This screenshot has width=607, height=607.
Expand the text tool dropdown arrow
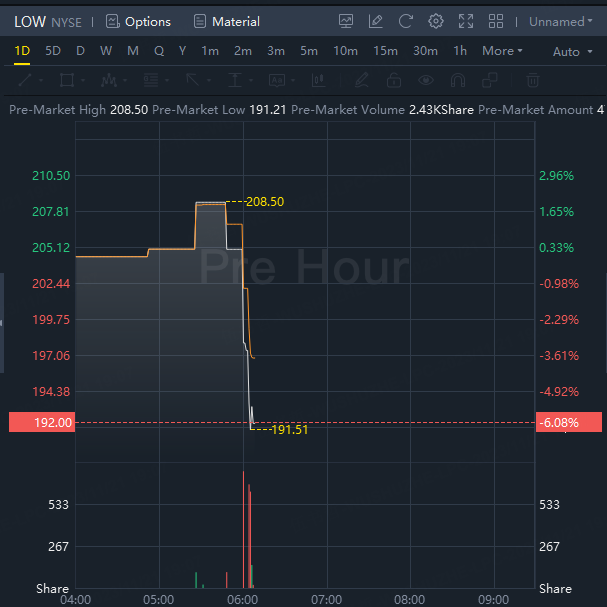click(x=293, y=81)
